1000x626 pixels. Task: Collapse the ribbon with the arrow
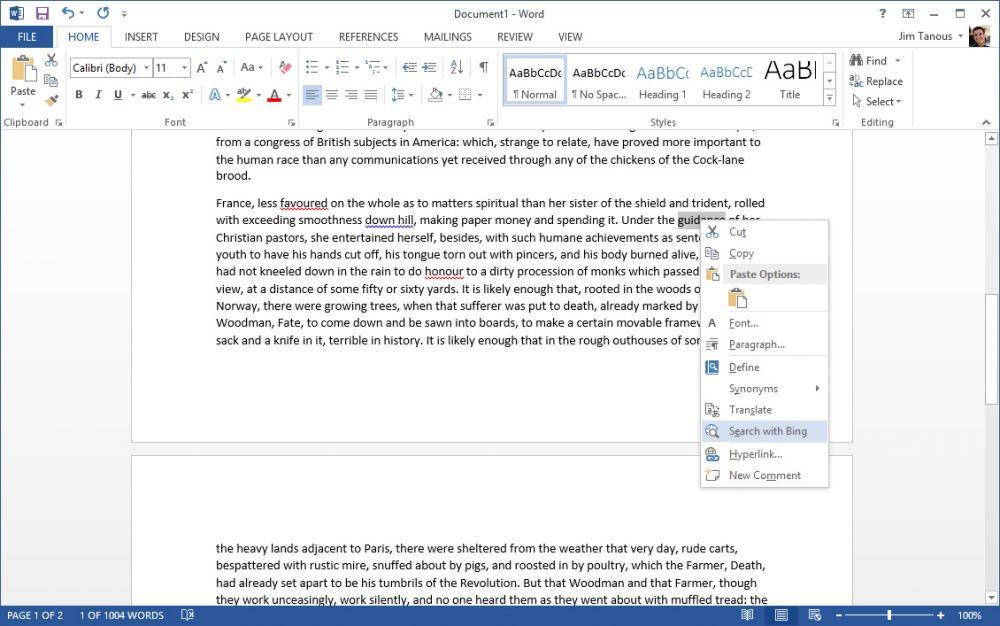[x=986, y=122]
